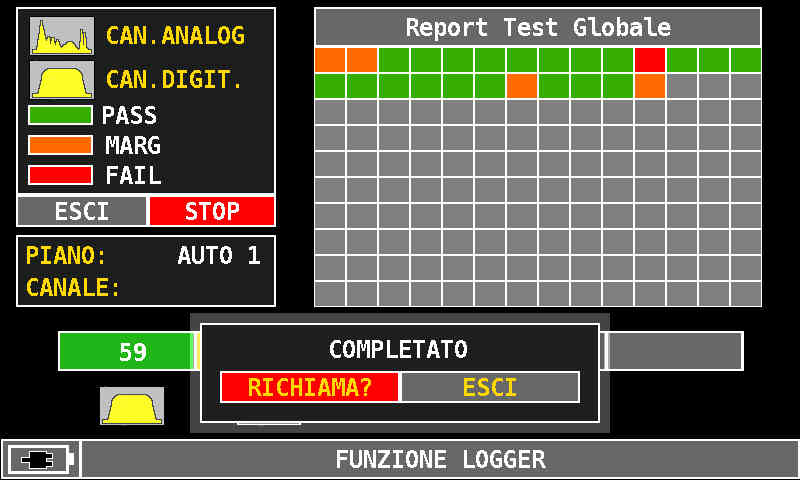Click the grey ESCI button beside STOP
Viewport: 800px width, 480px height.
(82, 211)
